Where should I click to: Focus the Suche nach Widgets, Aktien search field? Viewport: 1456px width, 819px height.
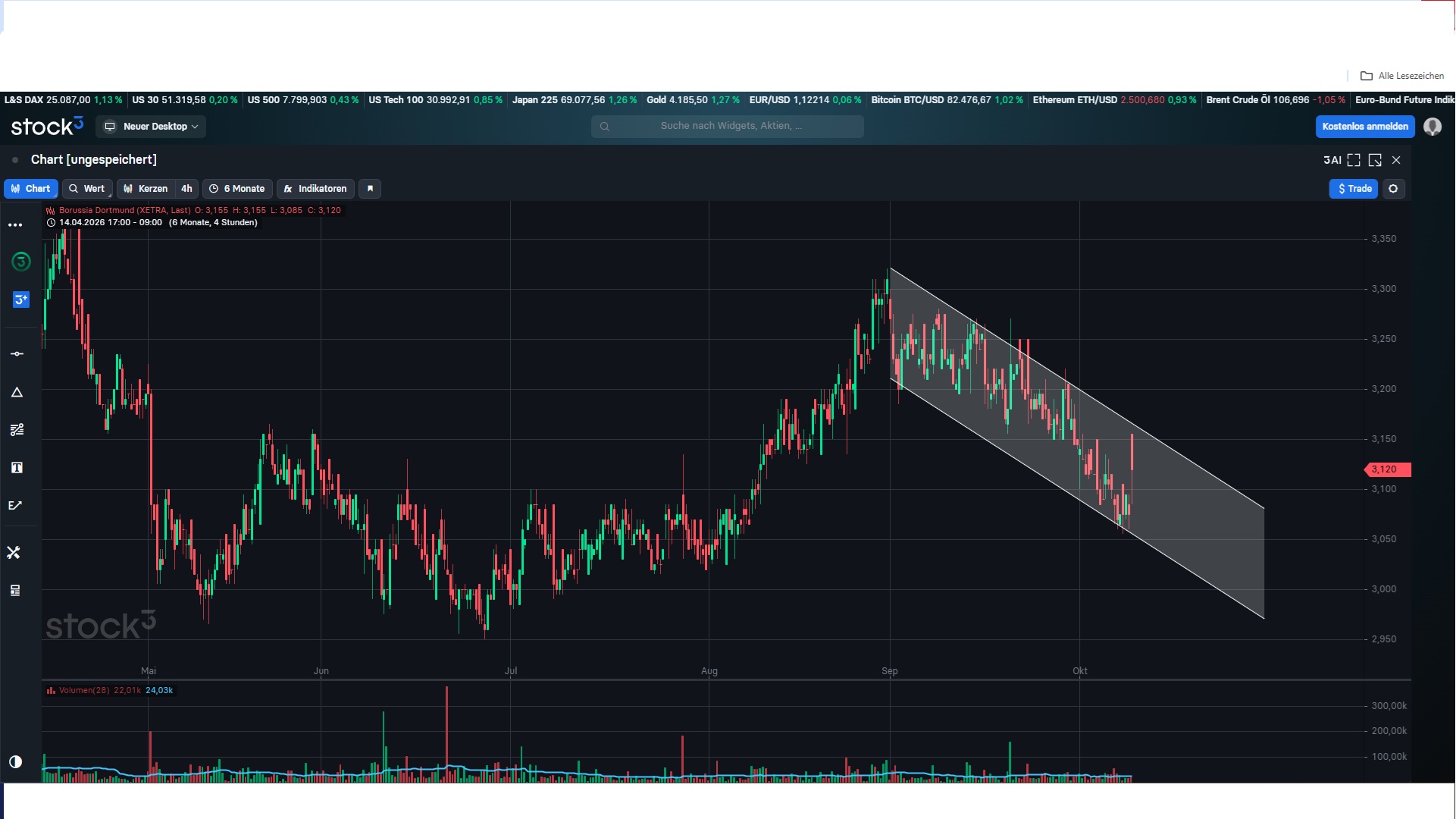point(727,126)
